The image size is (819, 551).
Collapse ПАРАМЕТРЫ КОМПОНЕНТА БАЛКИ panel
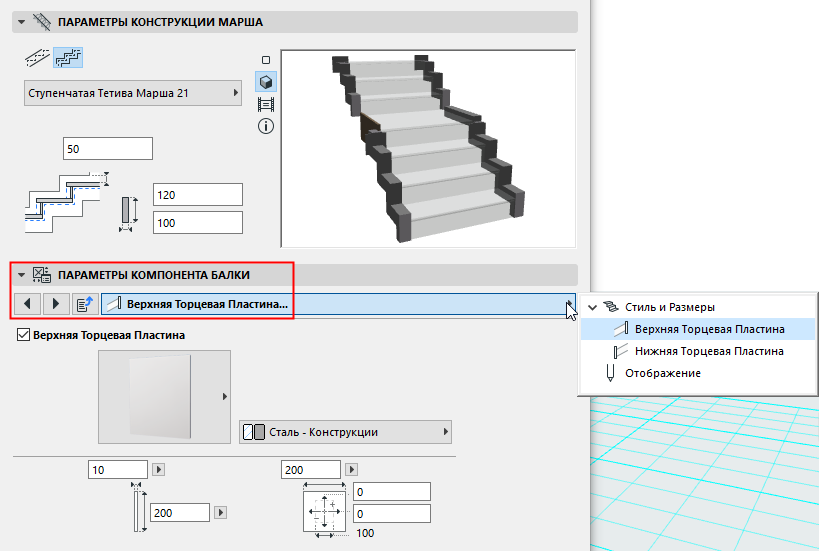point(21,275)
